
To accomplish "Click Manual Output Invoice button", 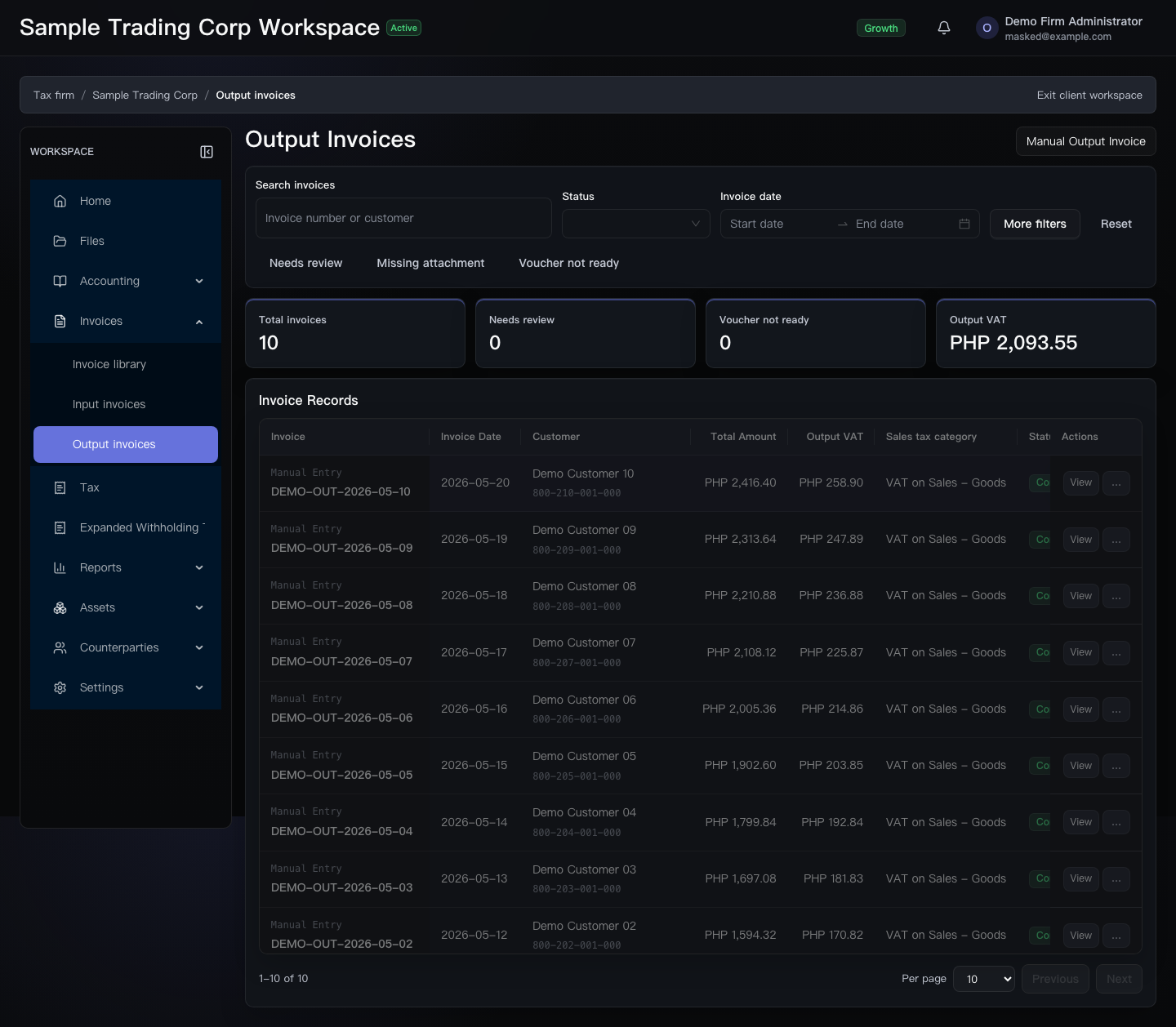I will (1085, 141).
